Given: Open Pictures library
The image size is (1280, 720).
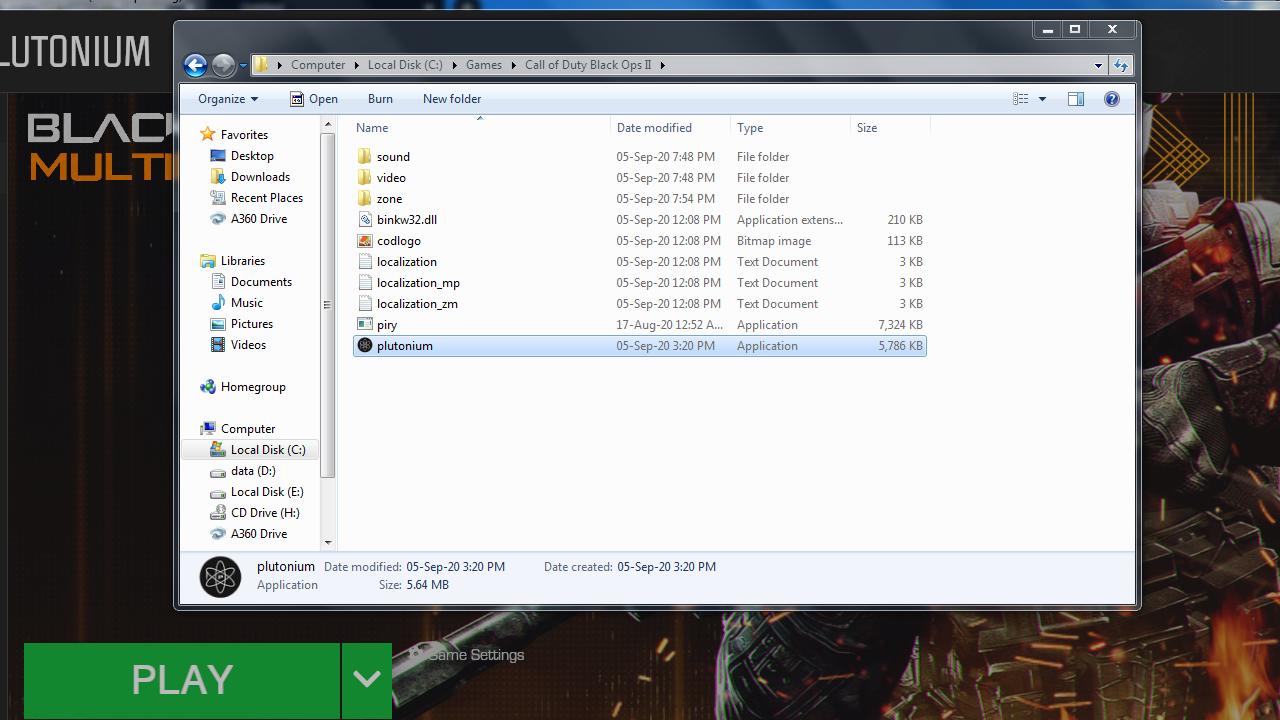Looking at the screenshot, I should click(x=251, y=324).
